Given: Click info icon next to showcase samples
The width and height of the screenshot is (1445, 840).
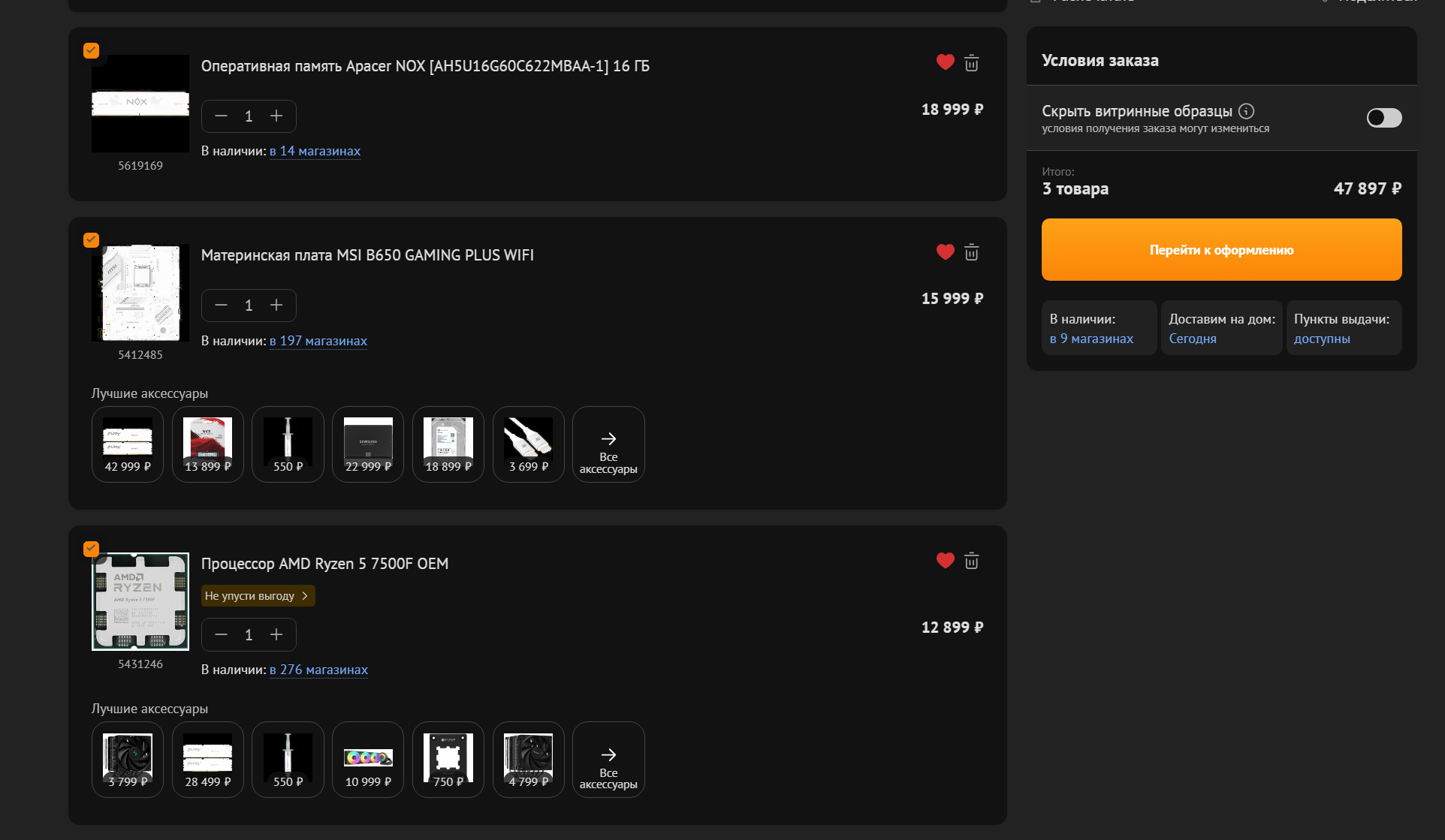Looking at the screenshot, I should 1246,111.
